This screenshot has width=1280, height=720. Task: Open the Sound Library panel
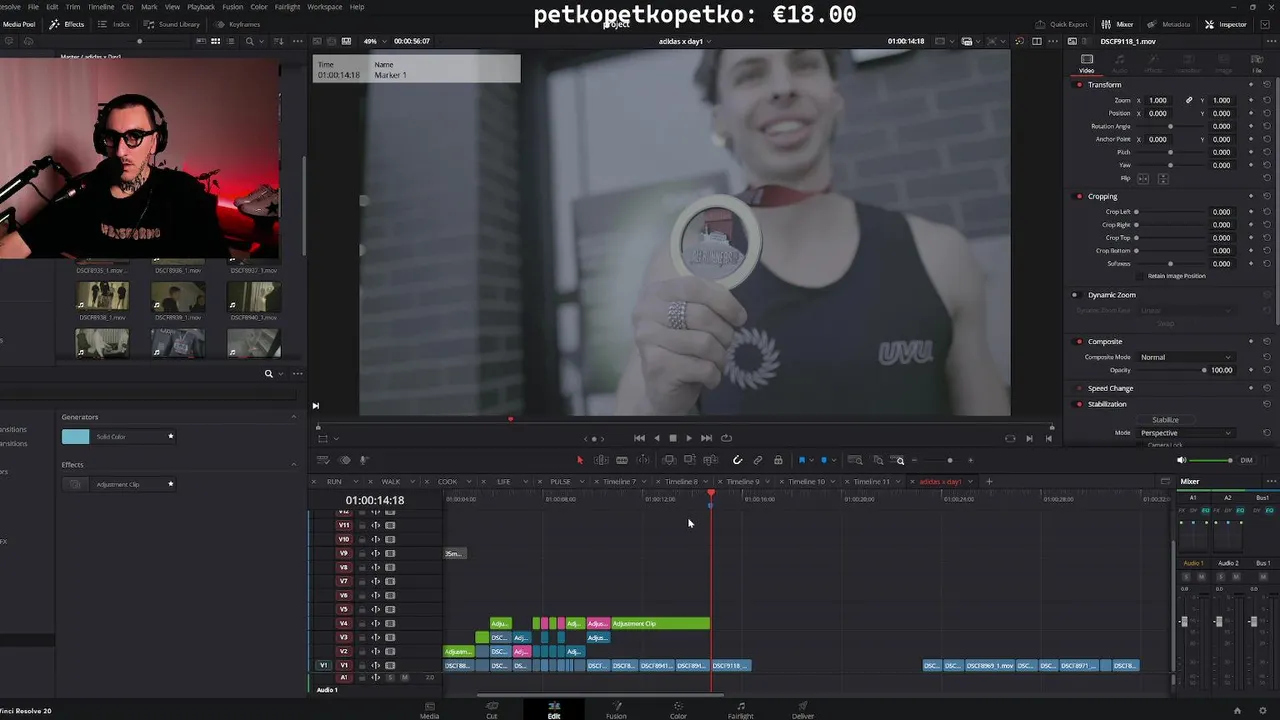click(x=172, y=24)
